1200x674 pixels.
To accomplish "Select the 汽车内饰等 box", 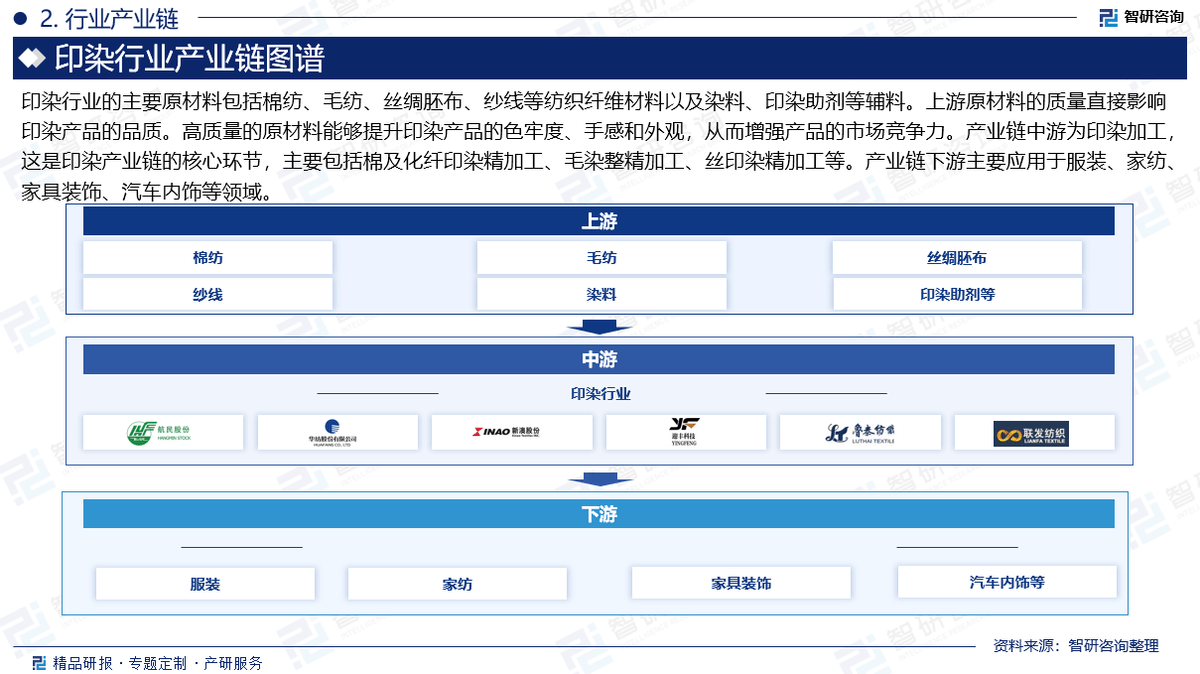I will point(1006,582).
